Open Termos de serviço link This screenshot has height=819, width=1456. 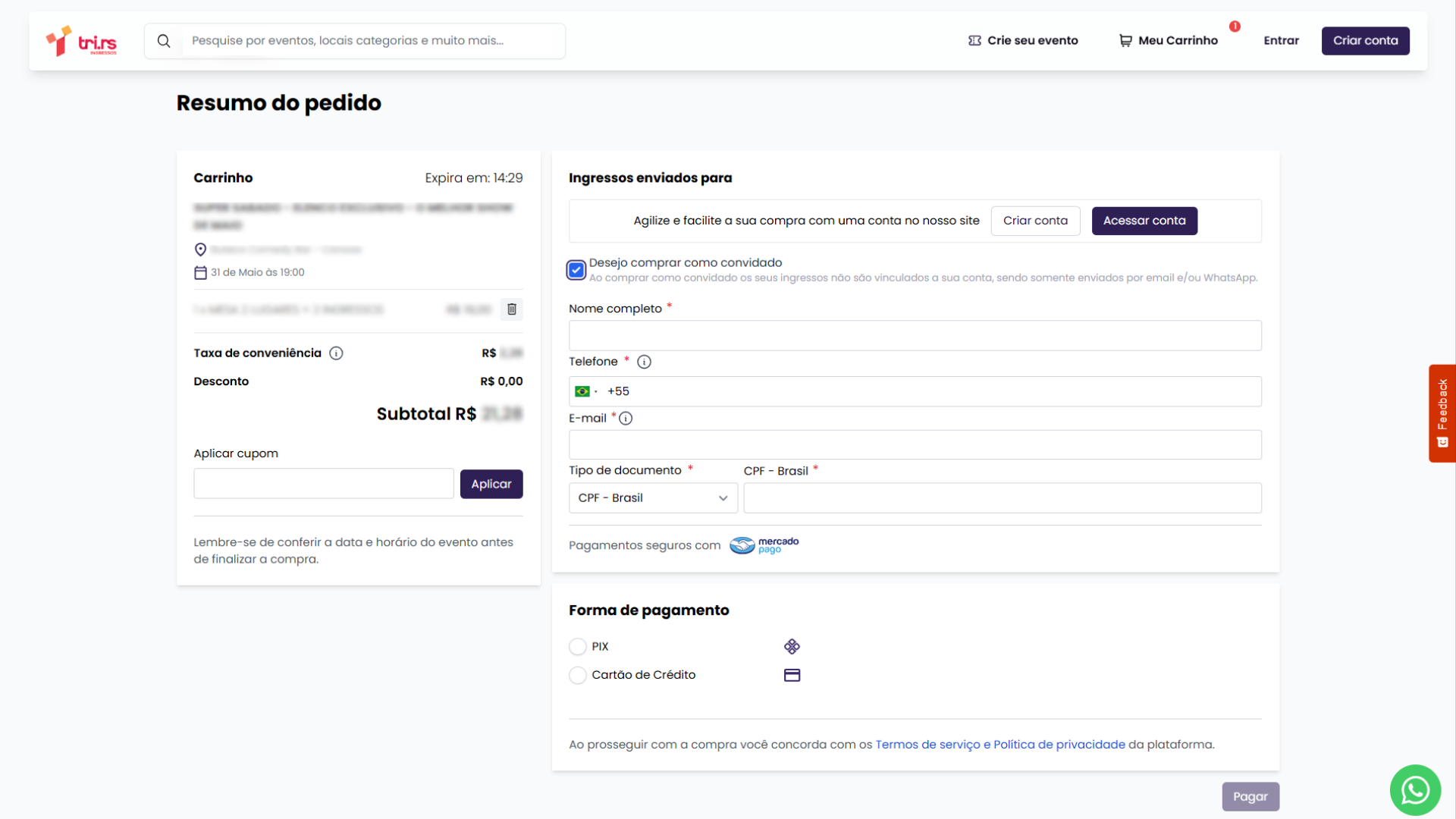point(927,745)
